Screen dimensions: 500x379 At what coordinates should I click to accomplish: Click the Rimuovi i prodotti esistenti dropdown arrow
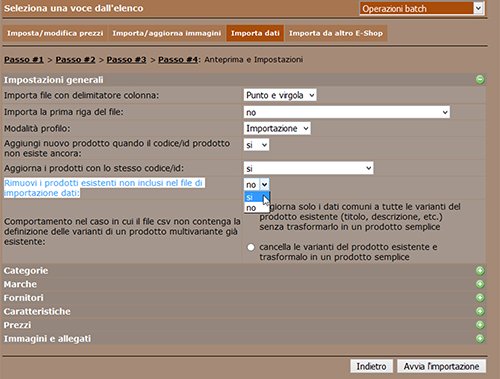tap(264, 184)
